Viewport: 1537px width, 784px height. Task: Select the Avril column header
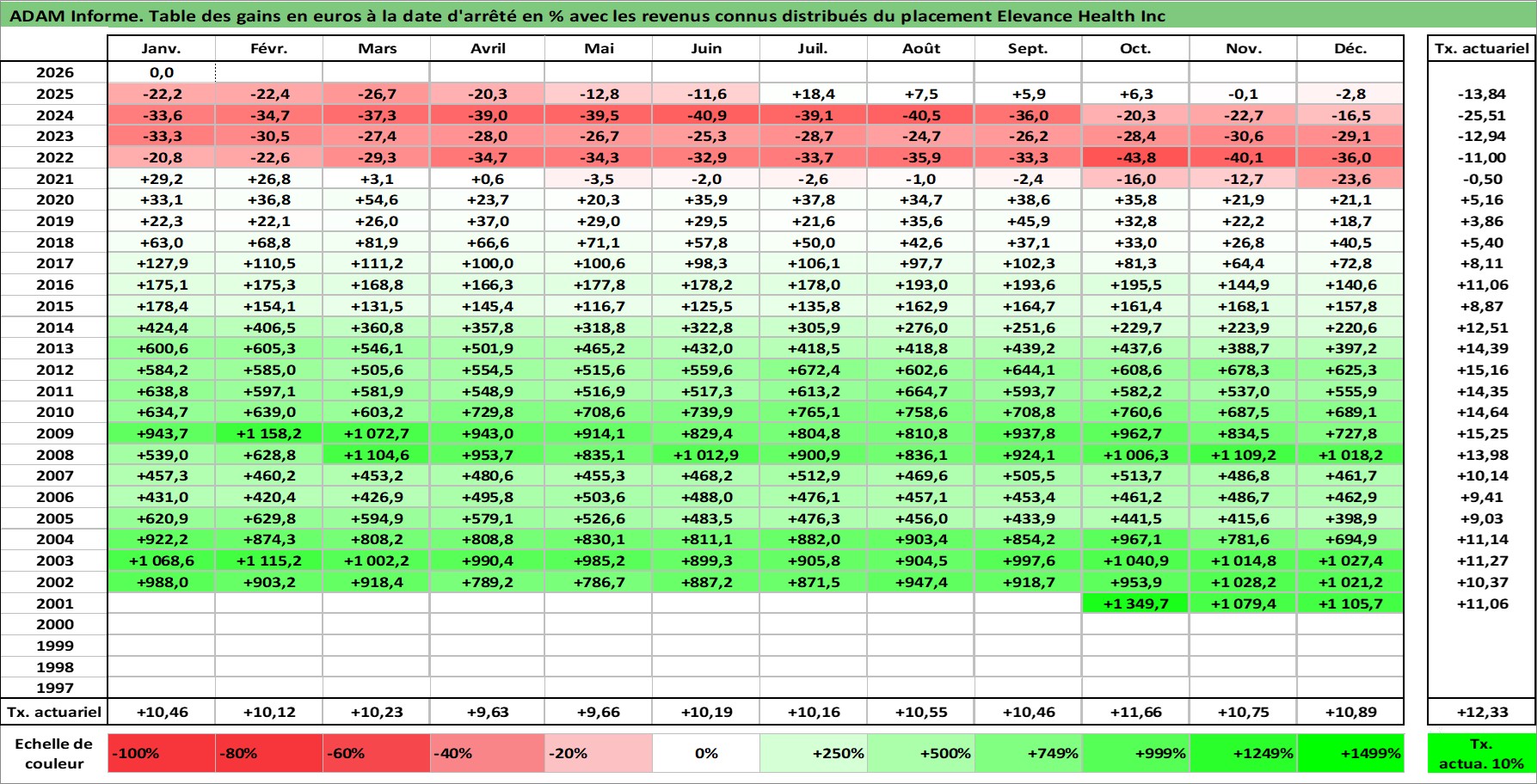coord(488,49)
